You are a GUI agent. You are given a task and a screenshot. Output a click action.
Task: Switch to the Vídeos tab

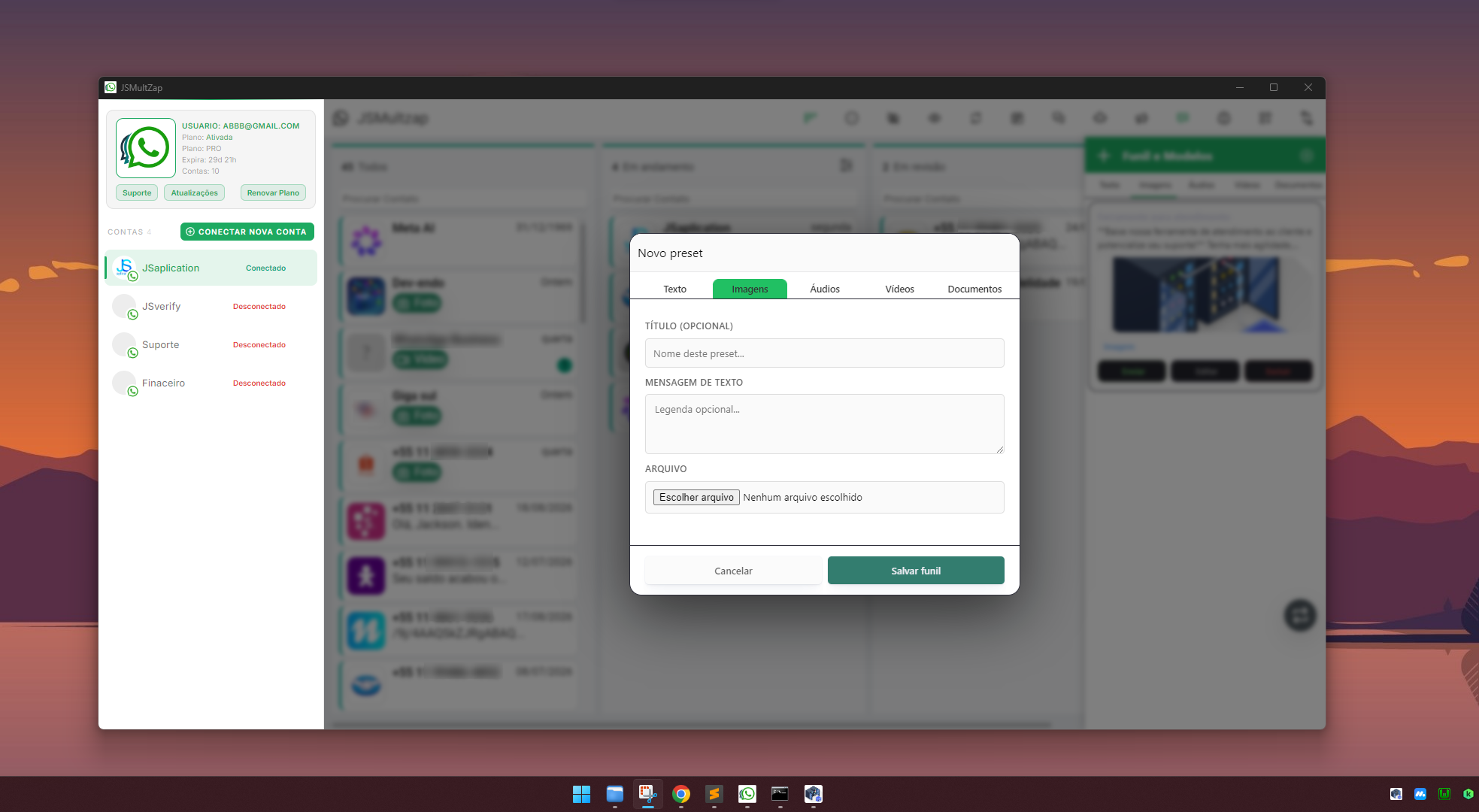click(899, 289)
